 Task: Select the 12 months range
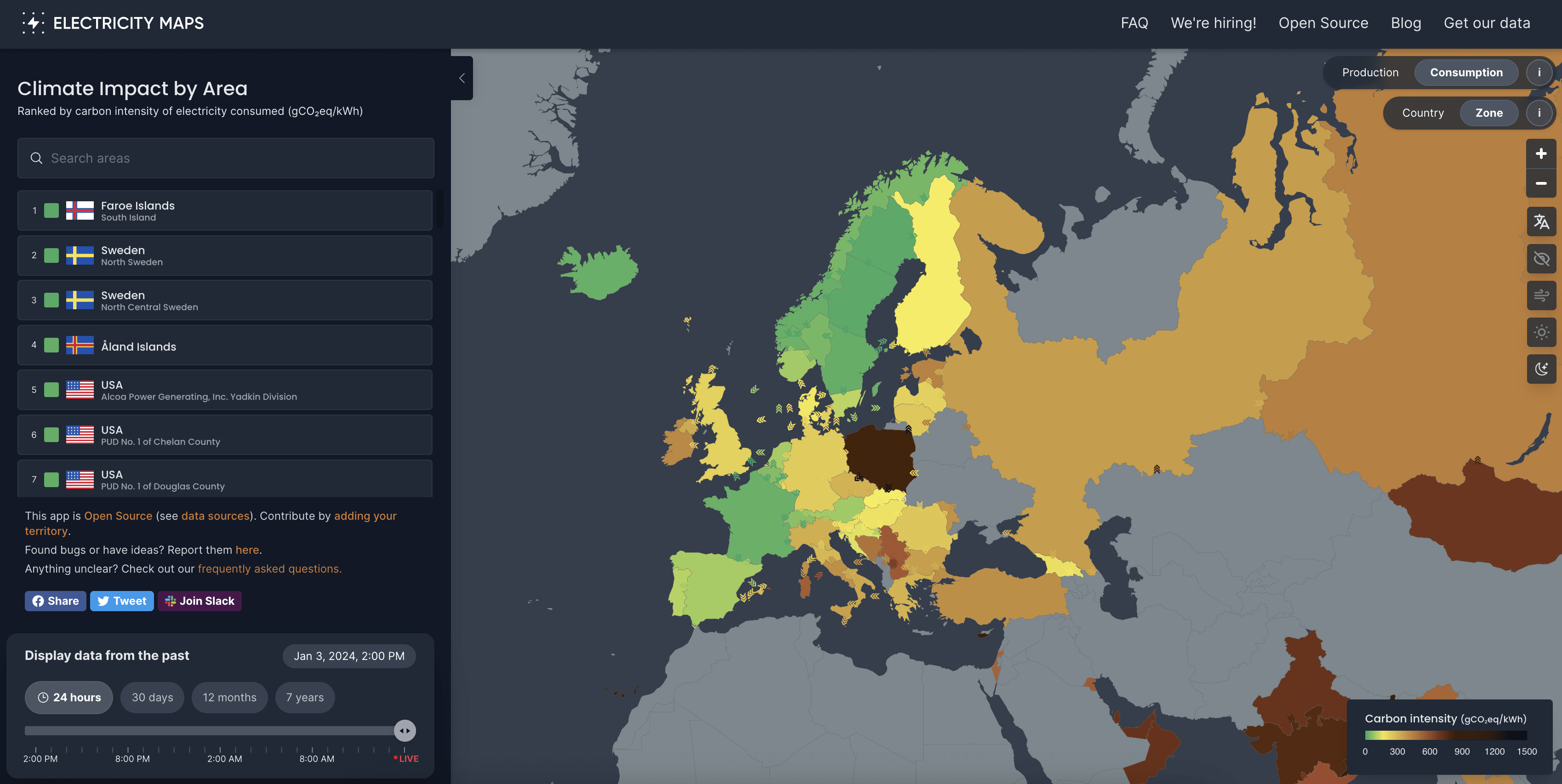click(x=229, y=697)
